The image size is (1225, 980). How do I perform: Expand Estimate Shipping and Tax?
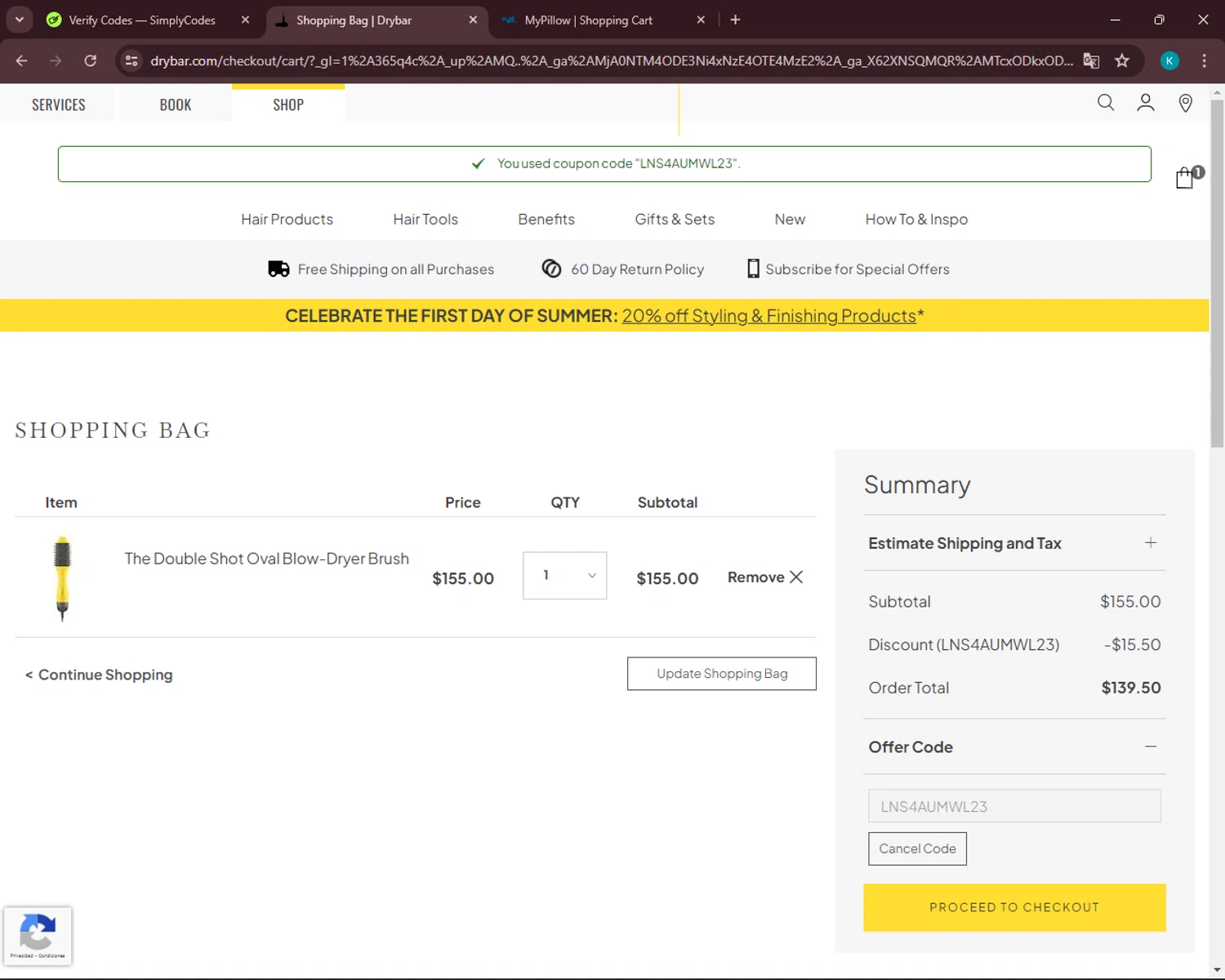click(x=1150, y=543)
